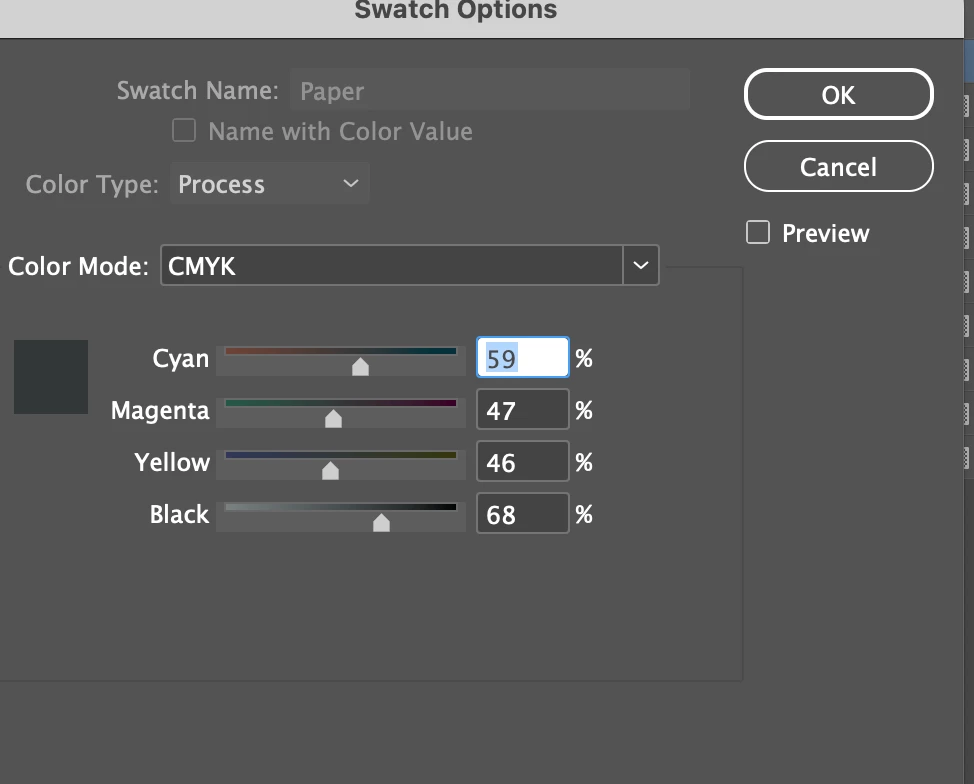Click the OK button
The image size is (974, 784).
pyautogui.click(x=838, y=94)
